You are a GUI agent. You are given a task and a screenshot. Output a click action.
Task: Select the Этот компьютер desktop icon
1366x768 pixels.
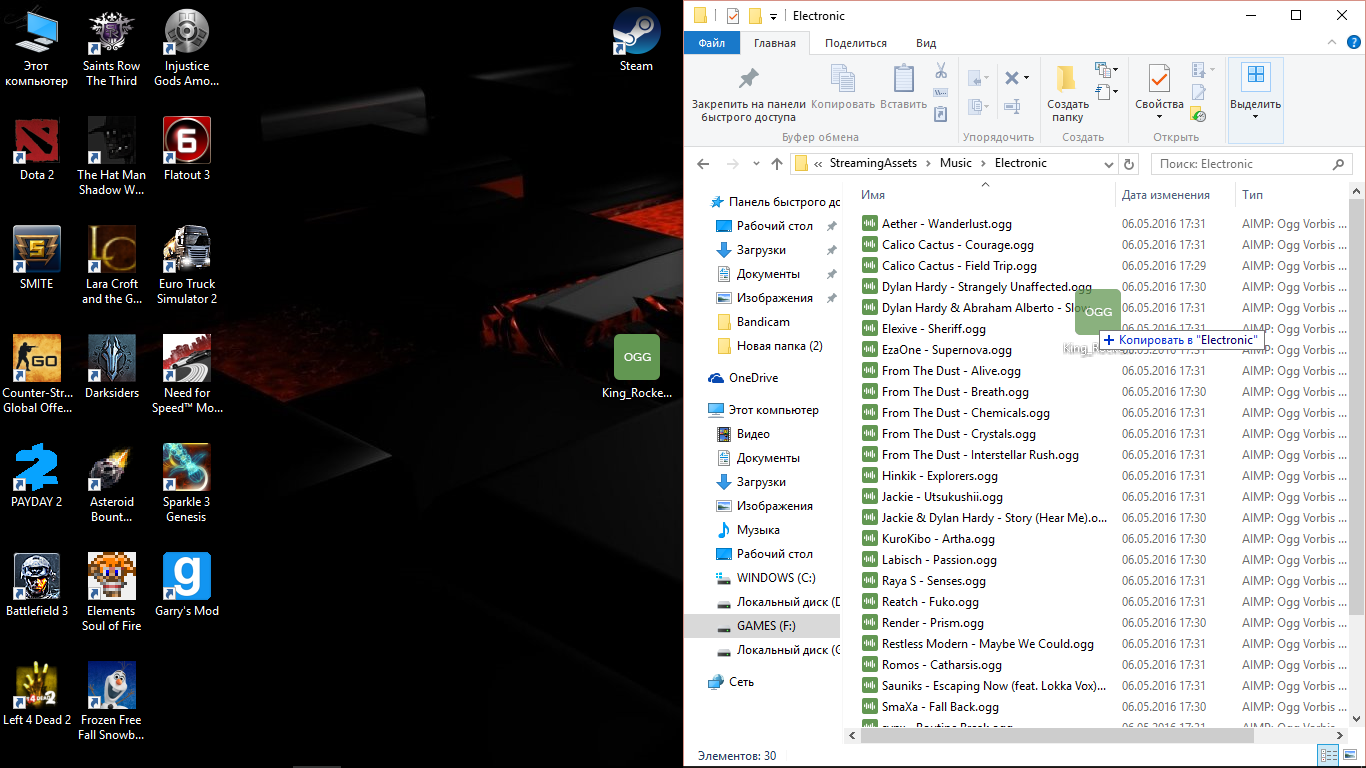37,48
